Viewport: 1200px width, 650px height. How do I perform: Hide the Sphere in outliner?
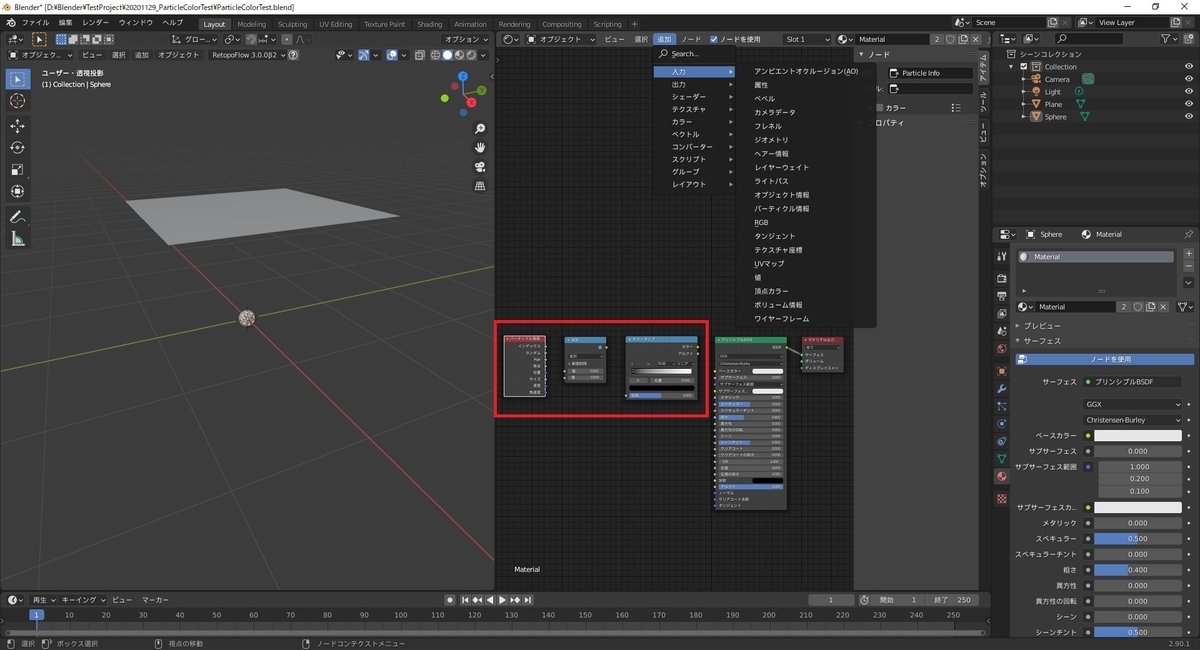(x=1188, y=117)
